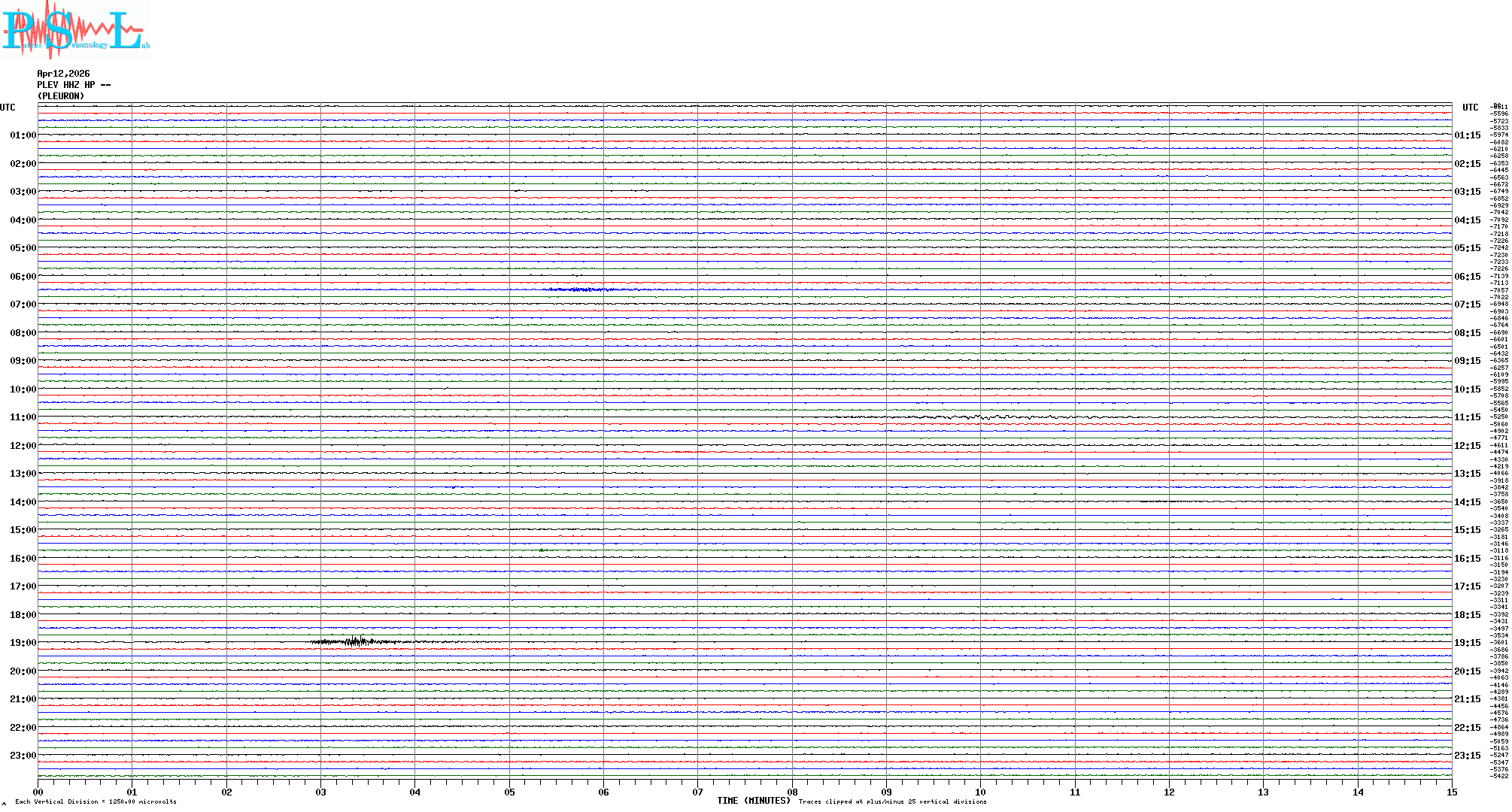Click the 23:00 left hour label

tap(23, 756)
